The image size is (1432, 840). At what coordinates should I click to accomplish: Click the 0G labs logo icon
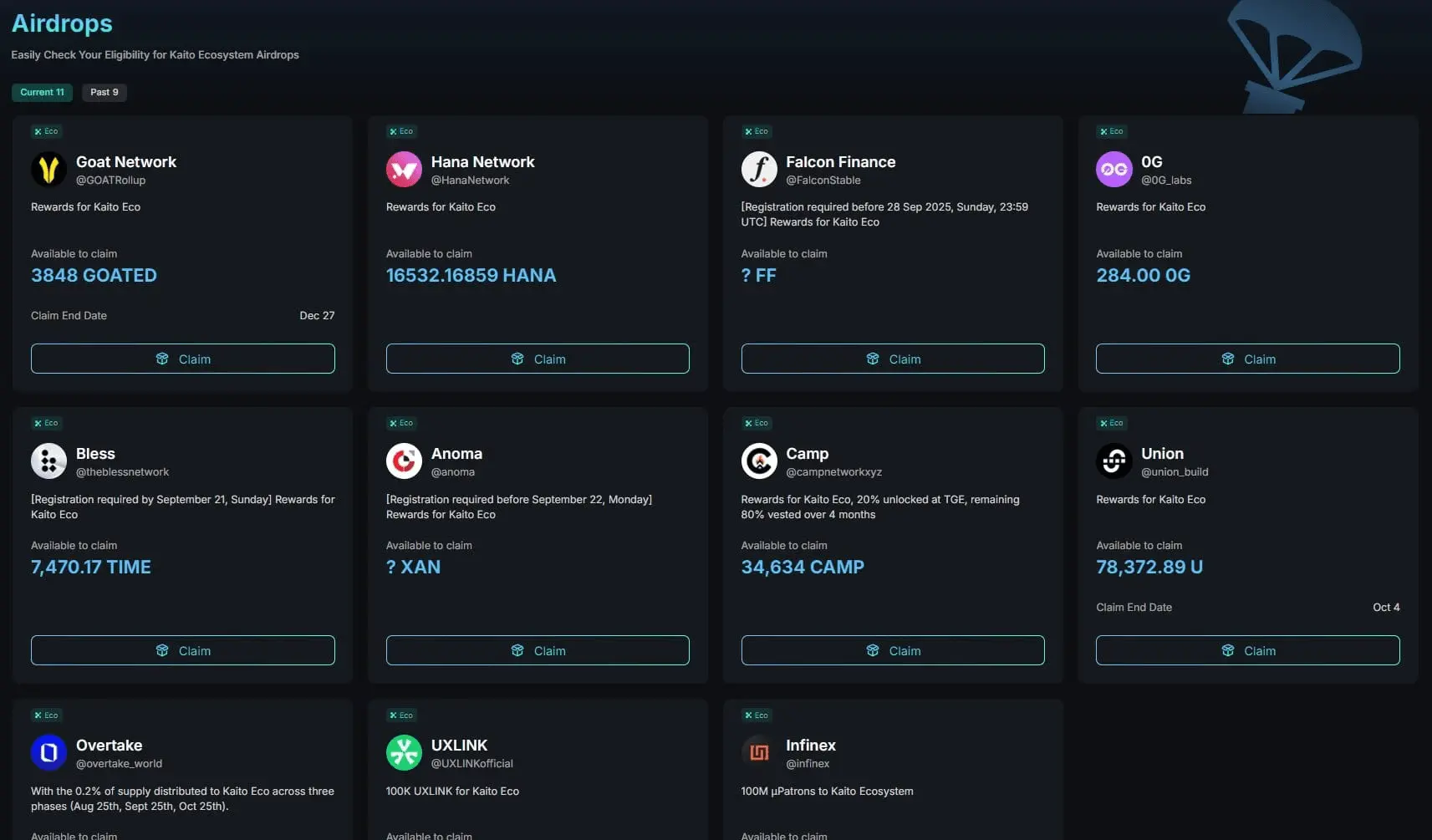1114,170
